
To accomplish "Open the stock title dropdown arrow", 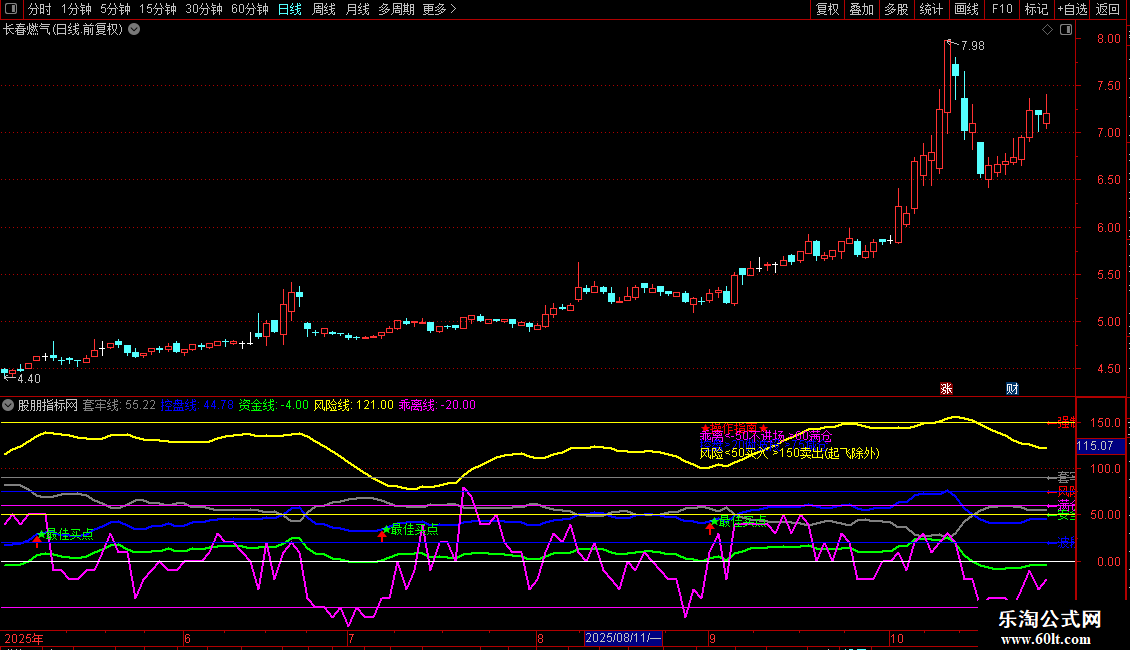I will pyautogui.click(x=134, y=29).
